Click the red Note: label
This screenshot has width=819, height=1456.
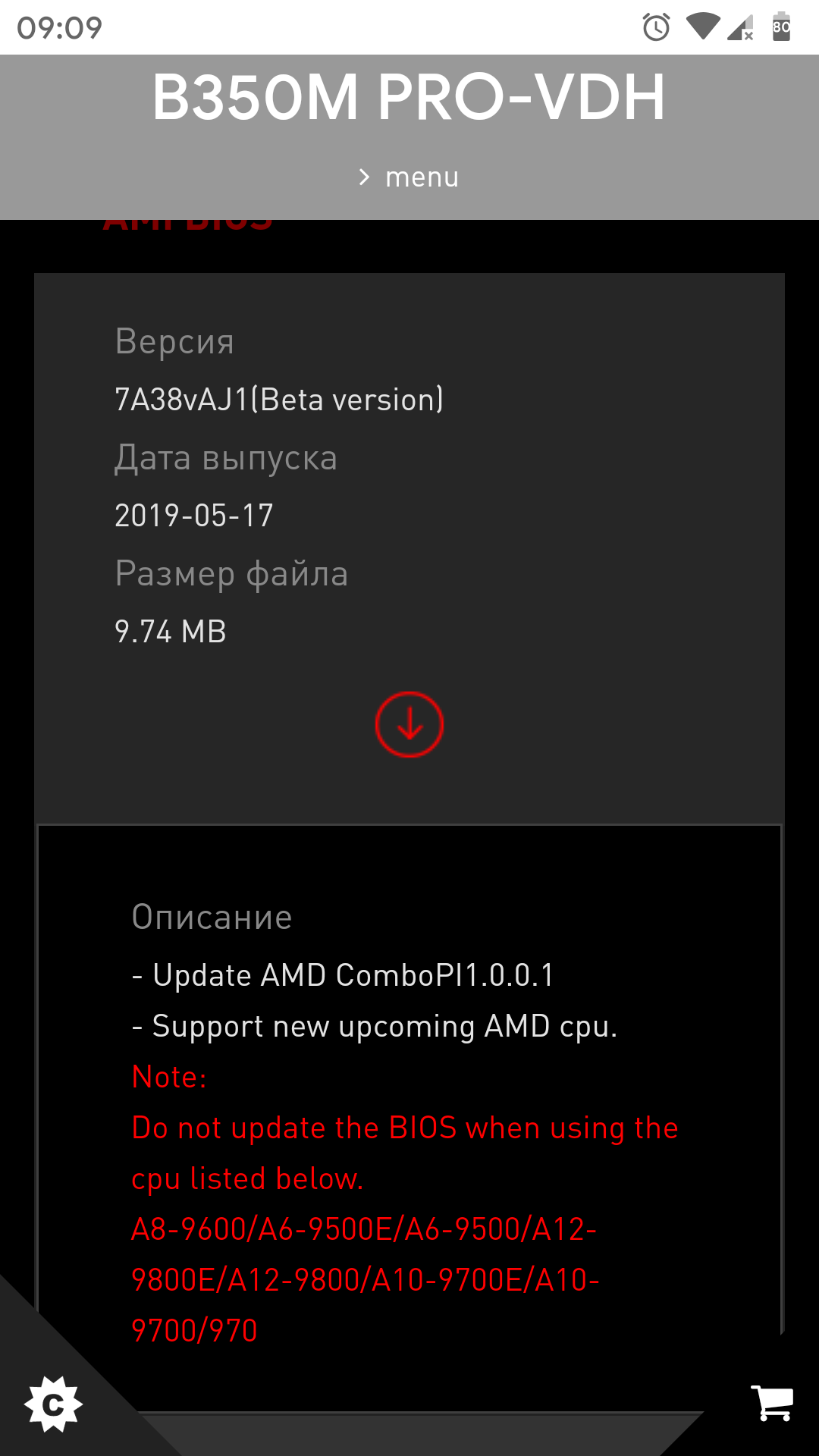169,1077
